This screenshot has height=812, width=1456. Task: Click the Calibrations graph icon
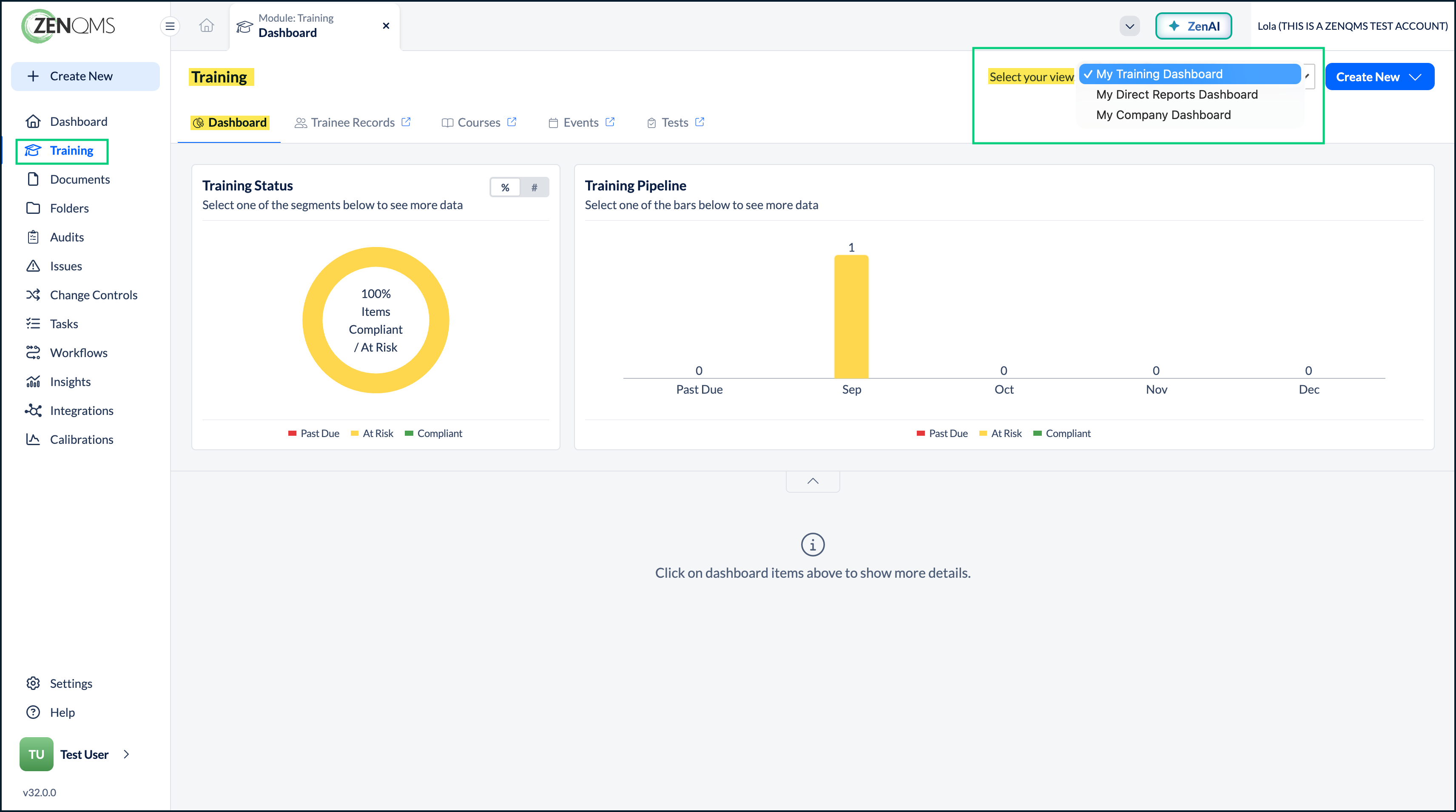pos(33,439)
